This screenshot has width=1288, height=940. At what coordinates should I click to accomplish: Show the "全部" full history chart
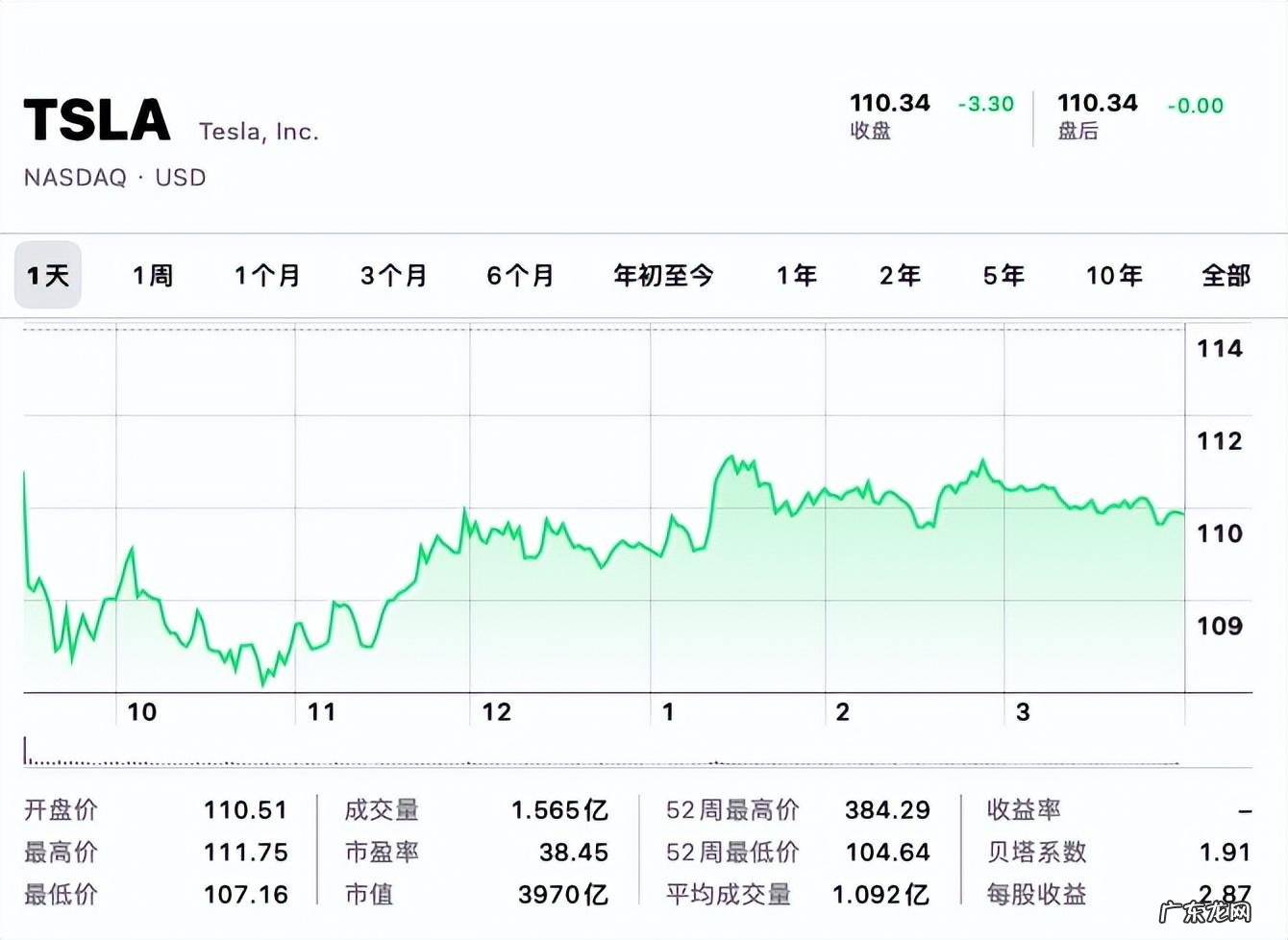[x=1226, y=275]
